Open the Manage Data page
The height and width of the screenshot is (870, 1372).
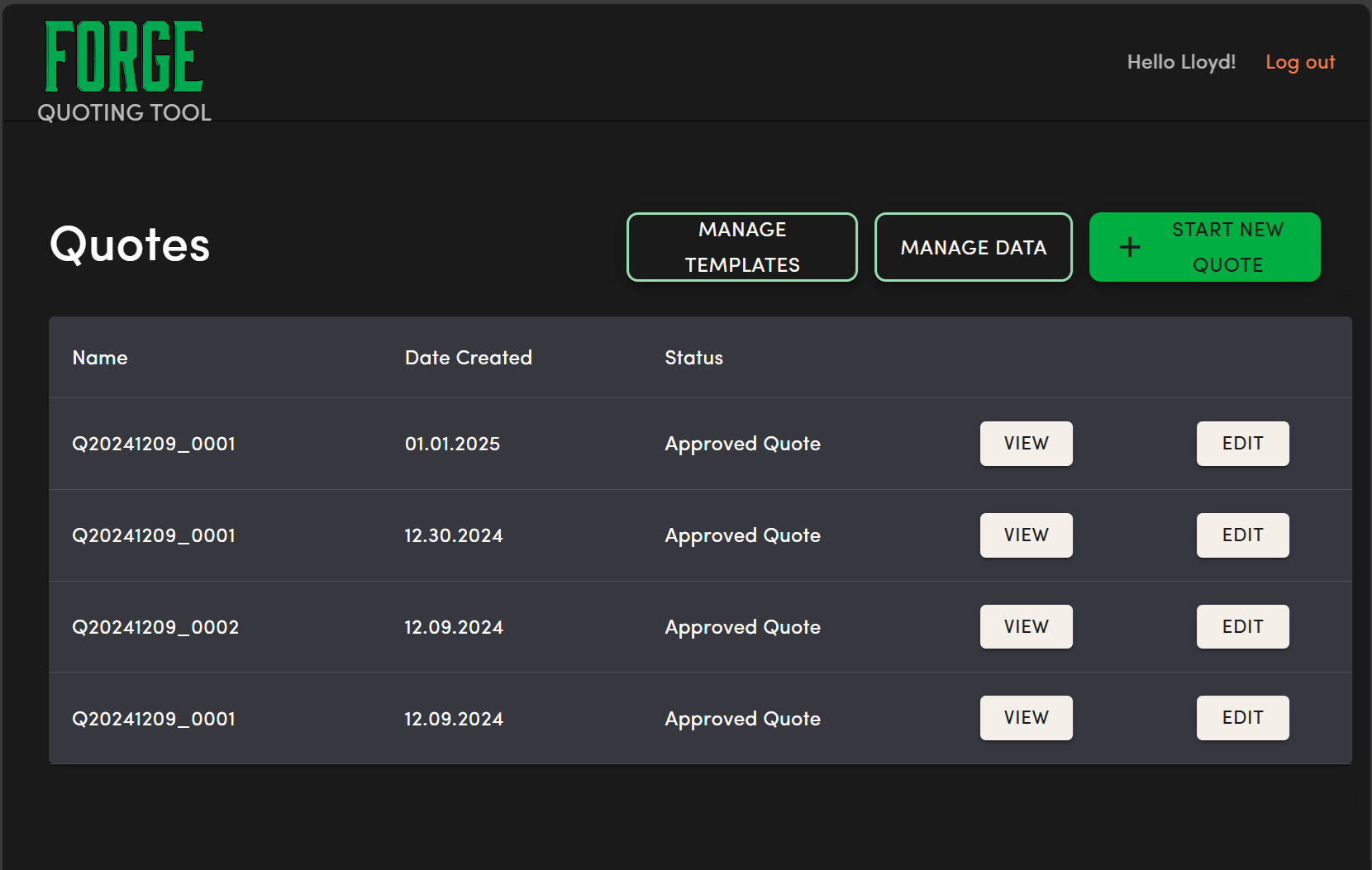point(973,247)
